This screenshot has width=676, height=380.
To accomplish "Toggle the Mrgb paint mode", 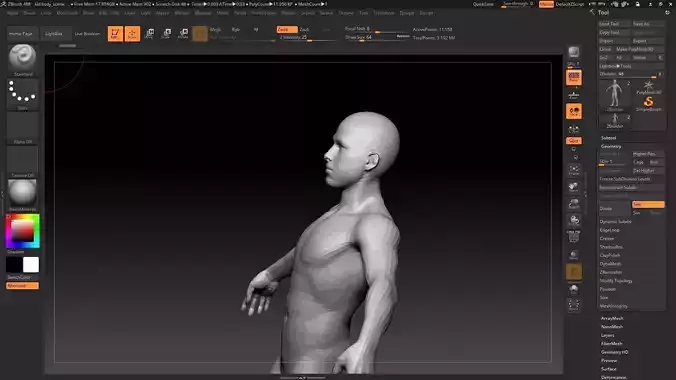I will coord(215,29).
